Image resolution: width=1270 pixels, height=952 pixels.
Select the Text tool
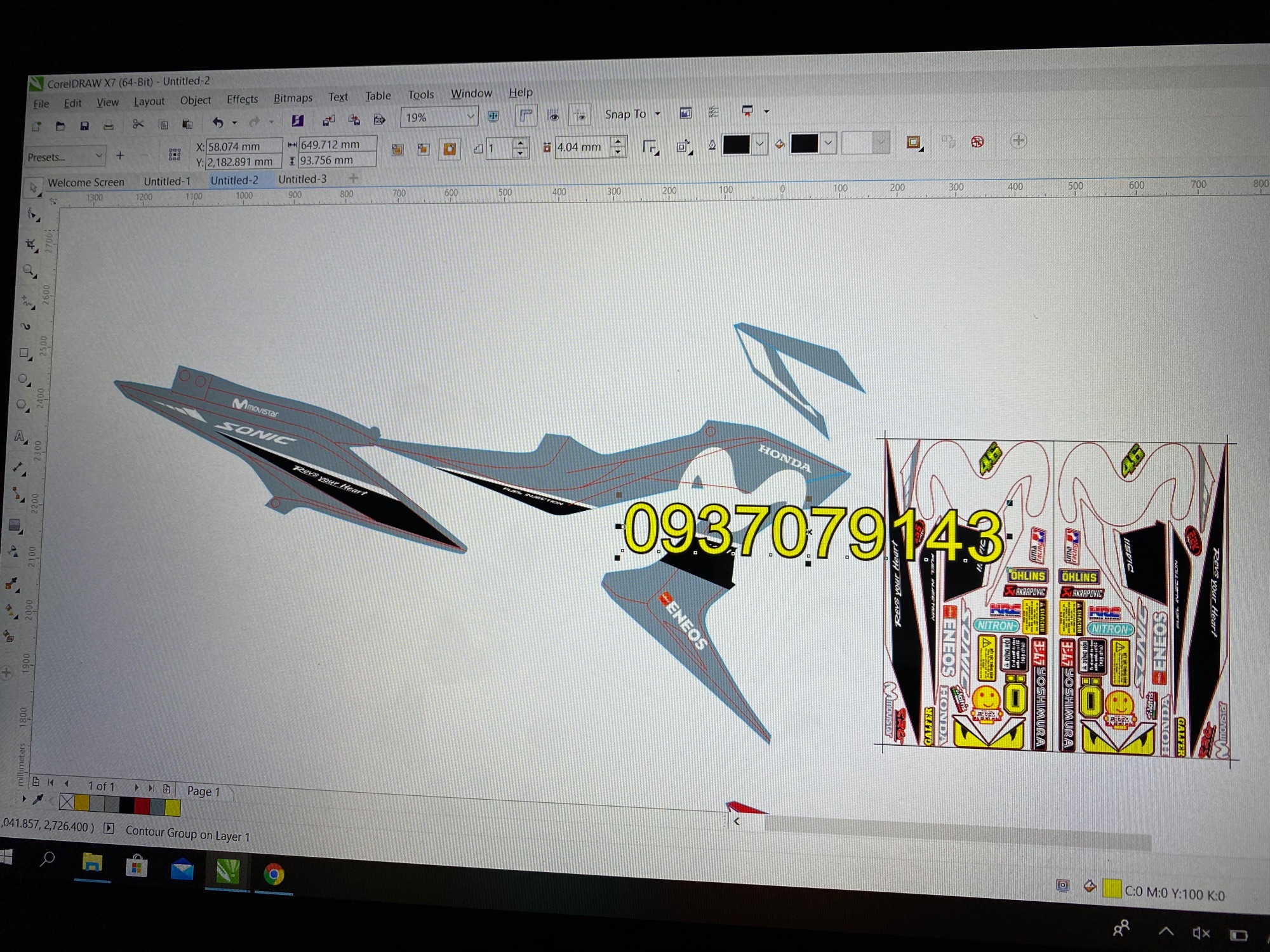tap(20, 437)
